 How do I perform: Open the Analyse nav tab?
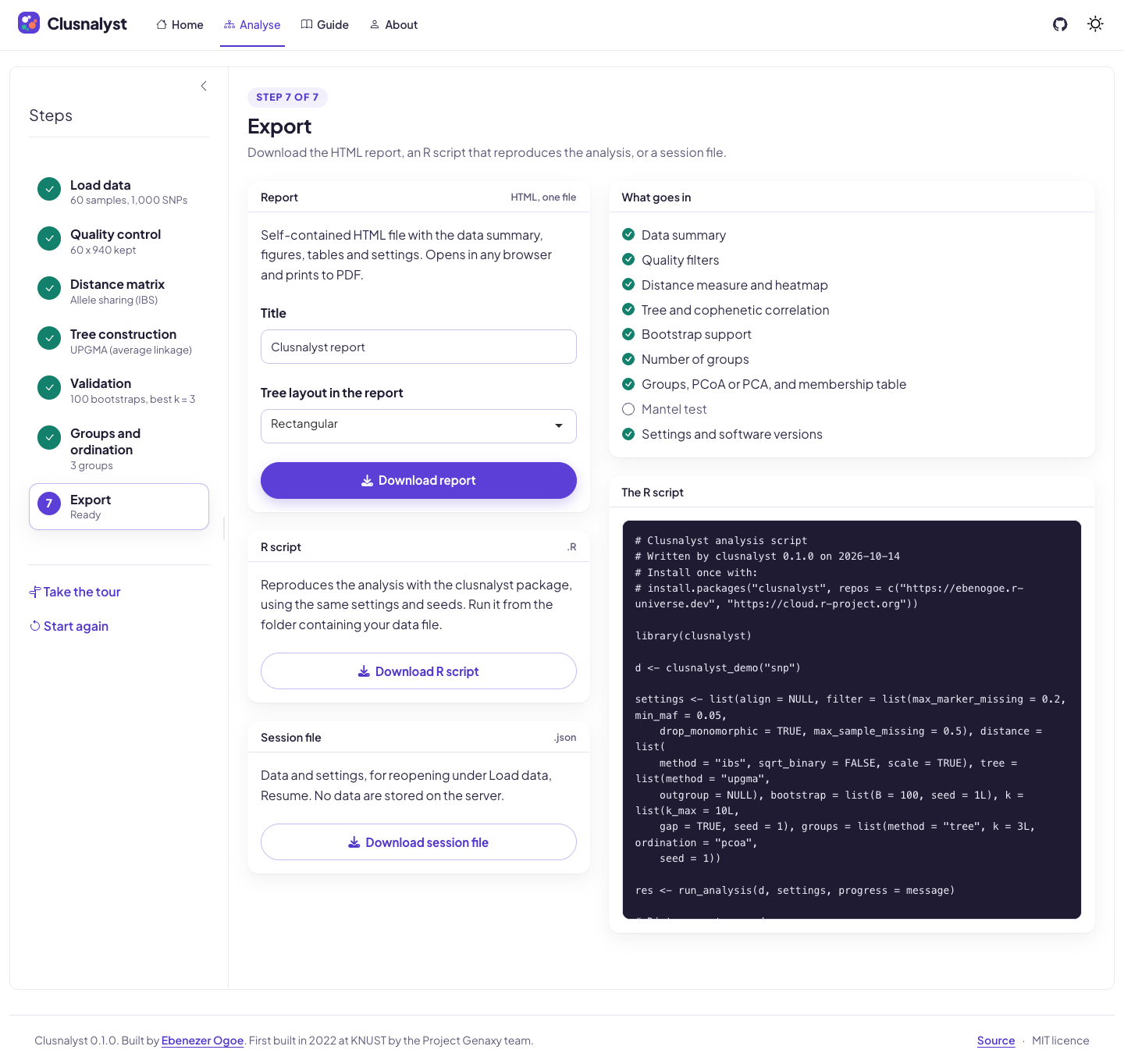point(252,25)
